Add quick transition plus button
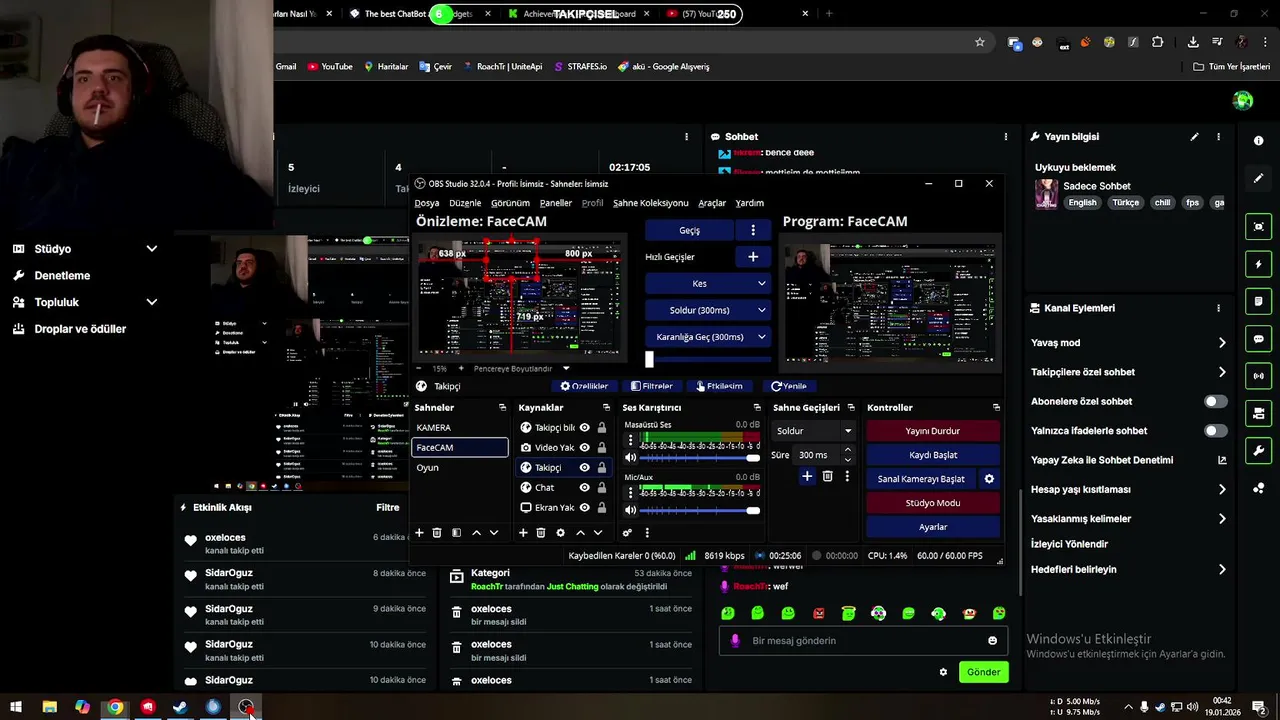Image resolution: width=1280 pixels, height=720 pixels. 753,257
